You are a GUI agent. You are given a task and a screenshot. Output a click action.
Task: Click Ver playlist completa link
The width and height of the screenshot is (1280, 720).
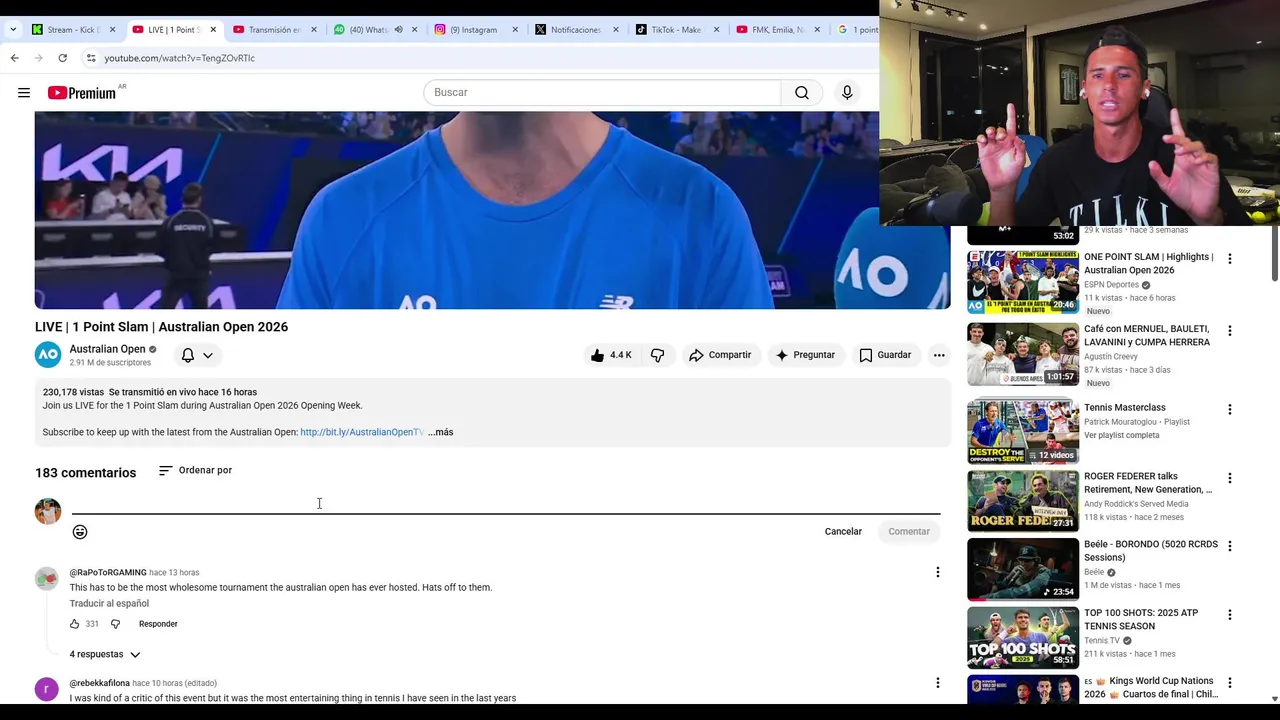point(1122,435)
